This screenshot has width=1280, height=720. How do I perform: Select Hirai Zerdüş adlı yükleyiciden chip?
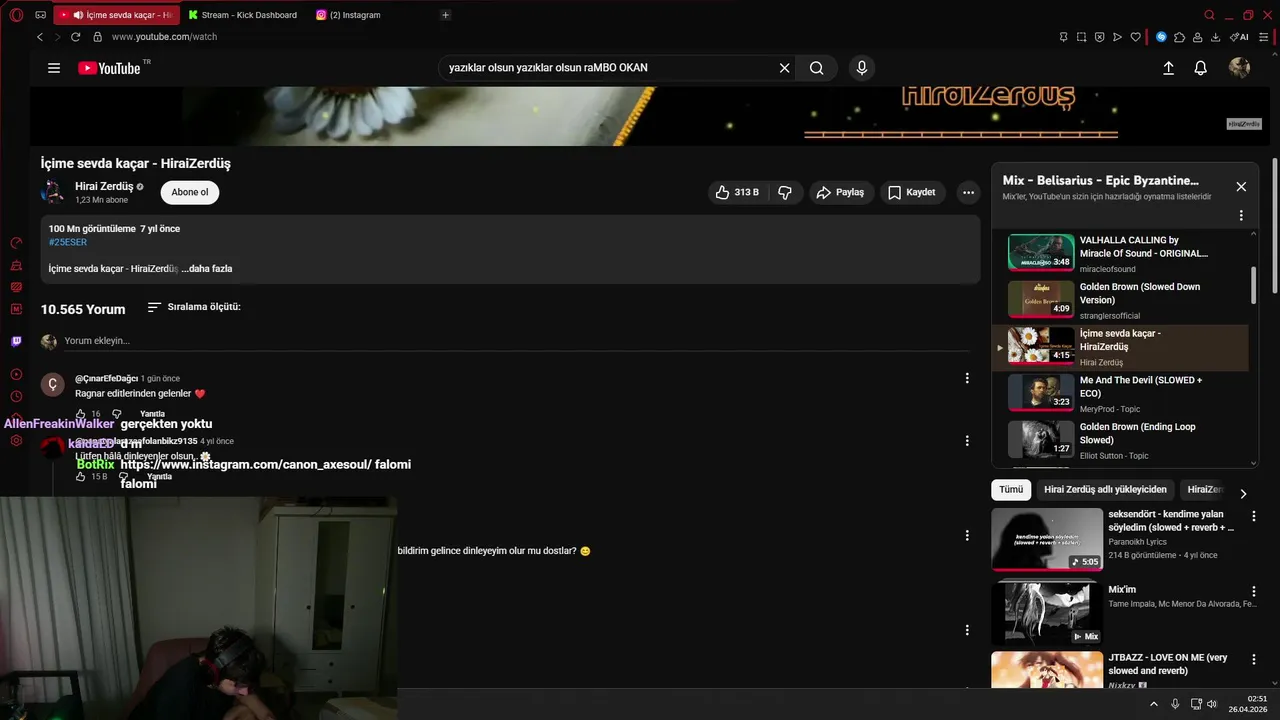1105,490
